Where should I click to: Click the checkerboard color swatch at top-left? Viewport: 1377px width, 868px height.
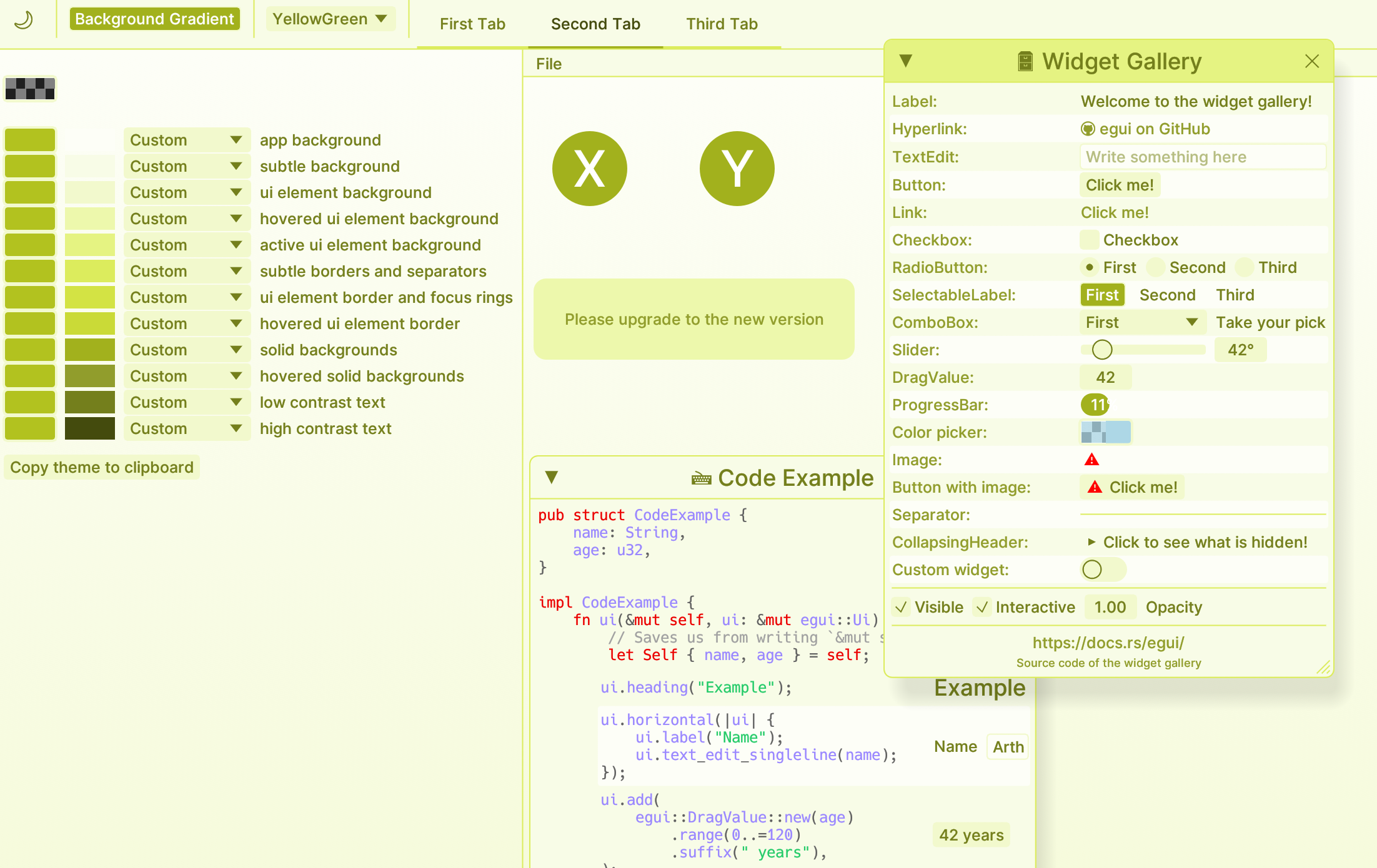click(30, 89)
